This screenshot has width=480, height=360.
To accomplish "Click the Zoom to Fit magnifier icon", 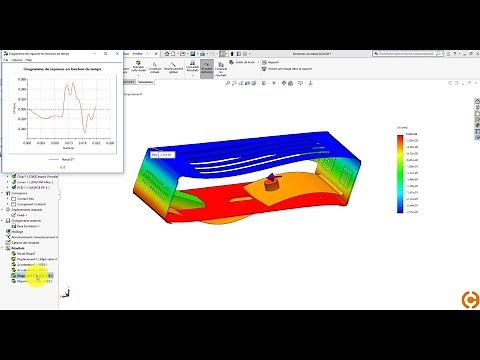I will [227, 83].
